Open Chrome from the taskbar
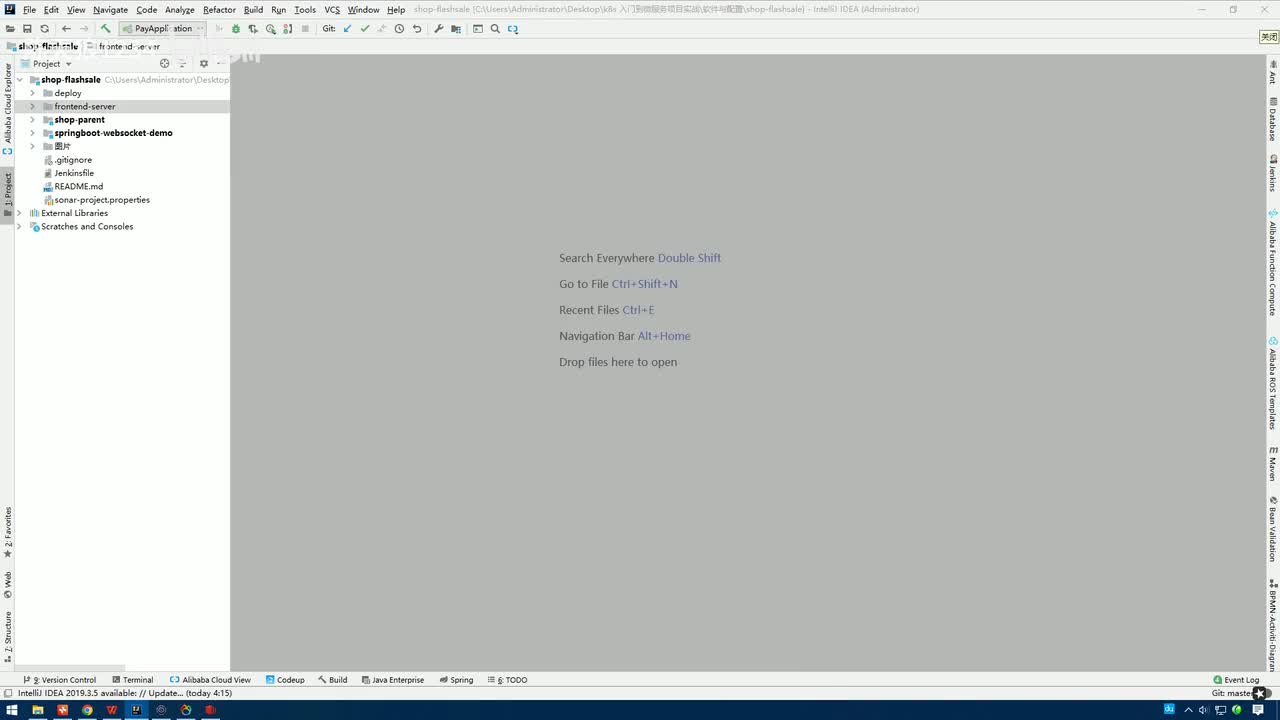The width and height of the screenshot is (1280, 720). (x=87, y=710)
